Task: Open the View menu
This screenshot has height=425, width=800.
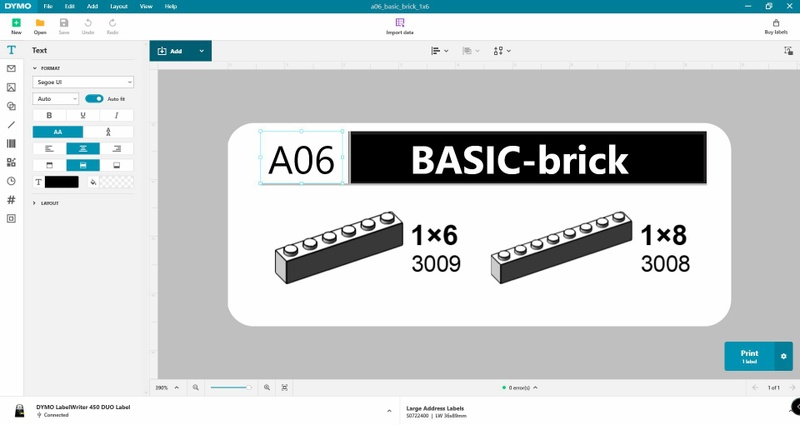Action: [x=146, y=6]
